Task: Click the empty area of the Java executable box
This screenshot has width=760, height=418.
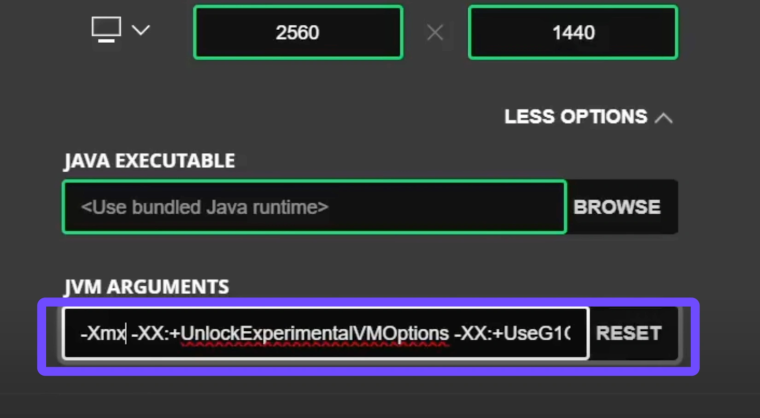Action: pos(446,207)
